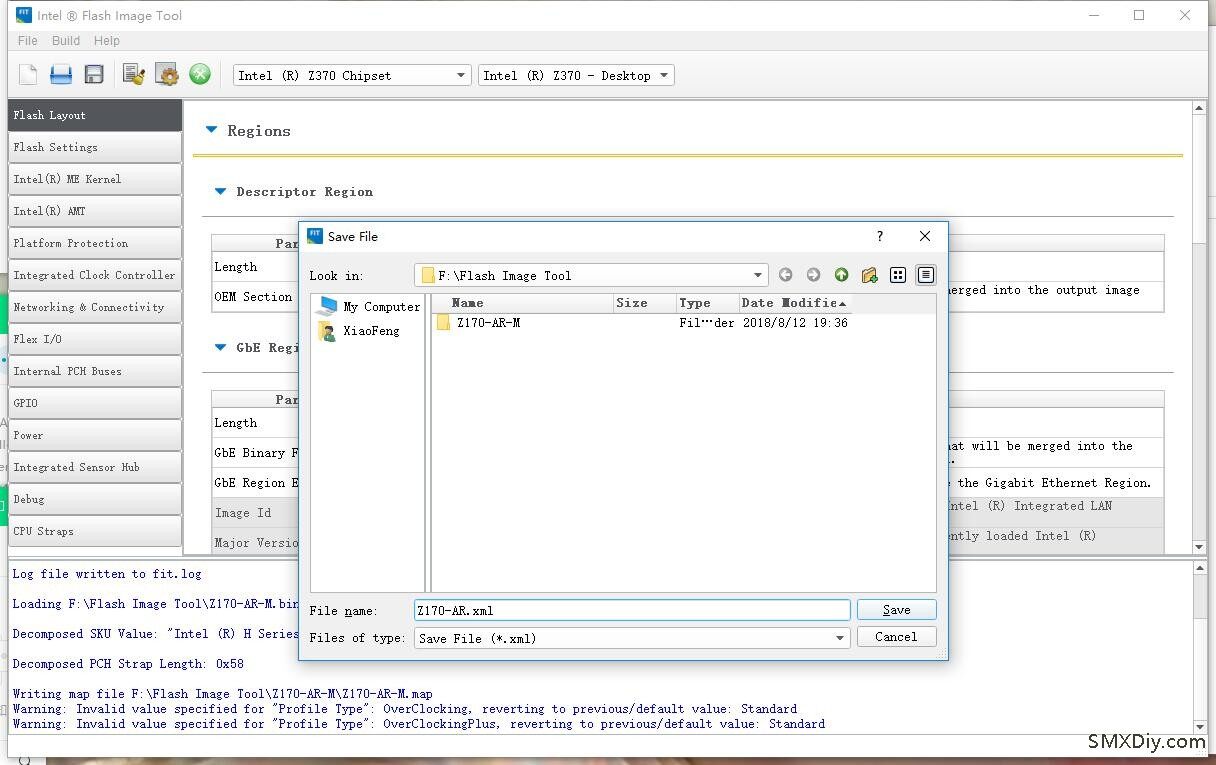Viewport: 1216px width, 765px height.
Task: Close the Save File dialog
Action: [x=925, y=236]
